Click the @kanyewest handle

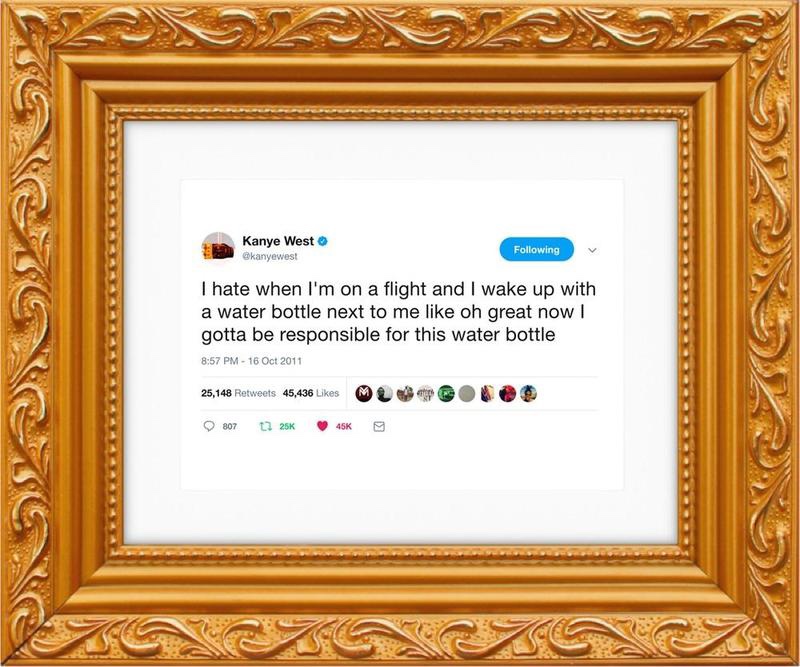click(x=269, y=256)
